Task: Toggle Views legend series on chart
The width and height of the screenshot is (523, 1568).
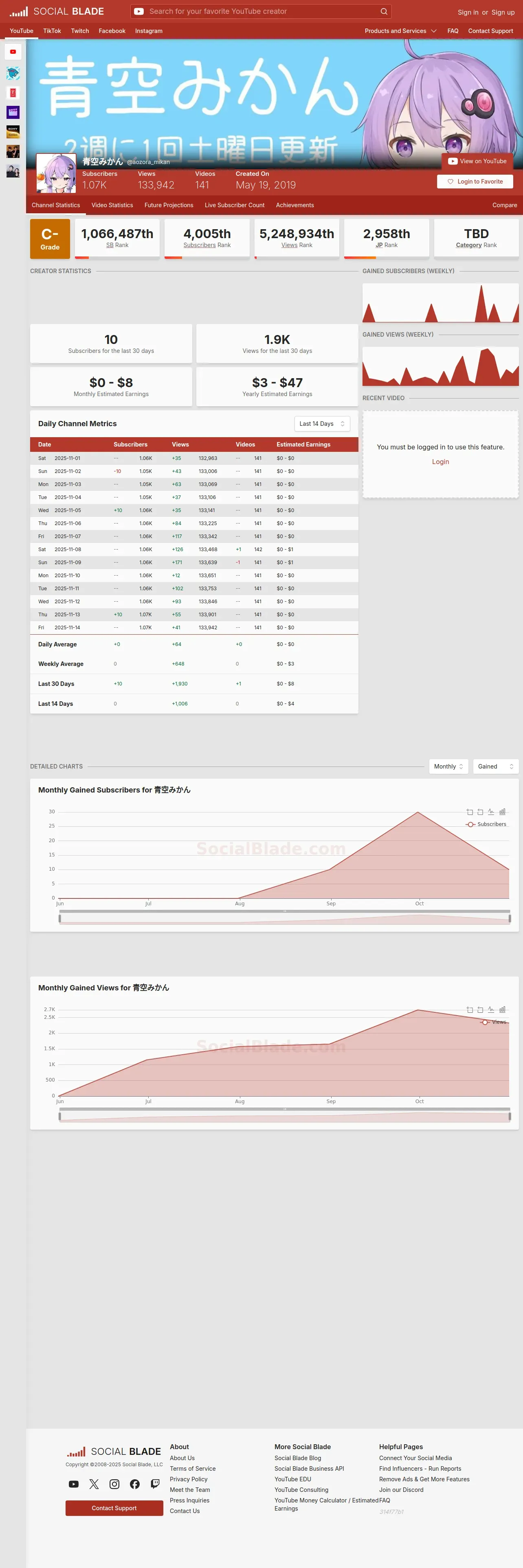Action: click(493, 1022)
